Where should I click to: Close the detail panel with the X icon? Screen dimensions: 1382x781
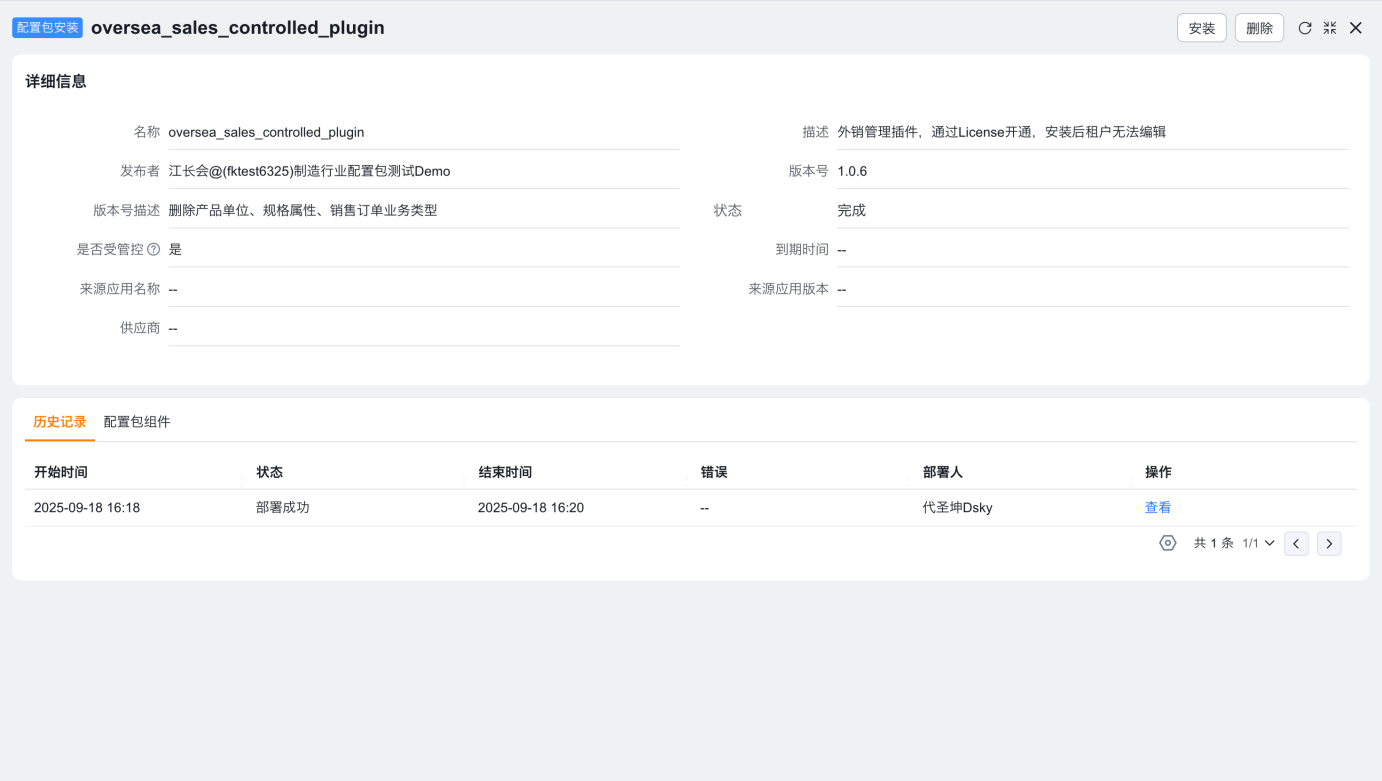tap(1356, 28)
